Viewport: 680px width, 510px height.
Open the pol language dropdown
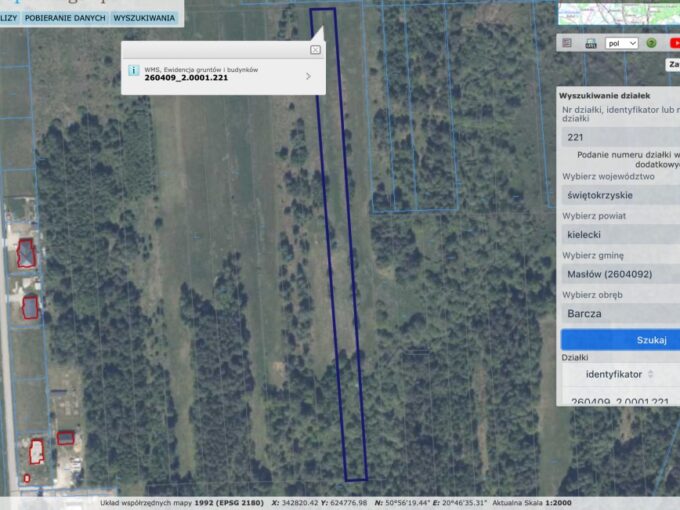(621, 43)
